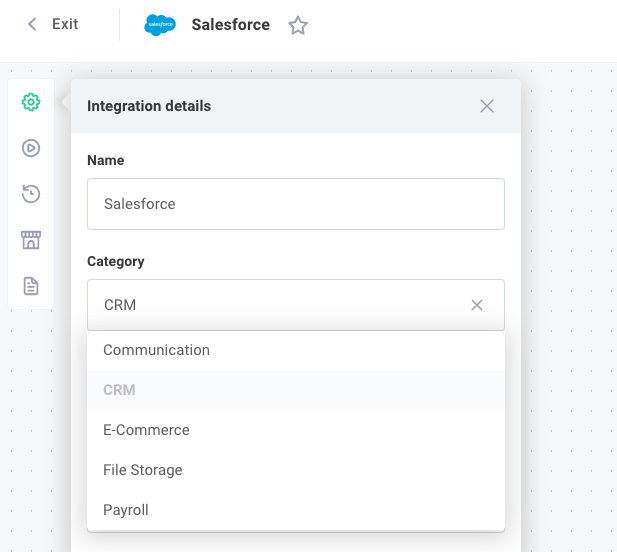
Task: Click the marketplace store icon in sidebar
Action: pos(31,240)
